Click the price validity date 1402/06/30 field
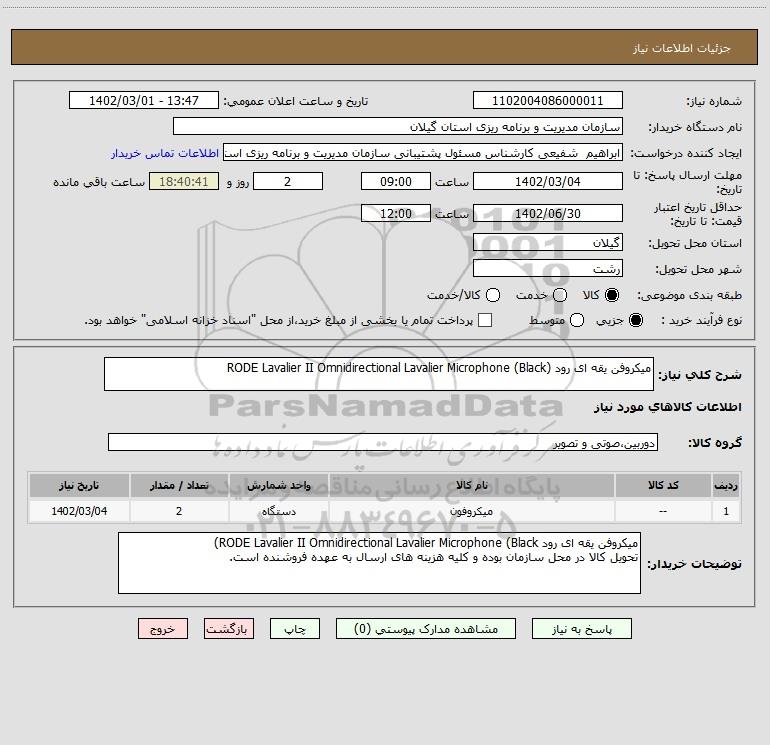 pos(548,213)
